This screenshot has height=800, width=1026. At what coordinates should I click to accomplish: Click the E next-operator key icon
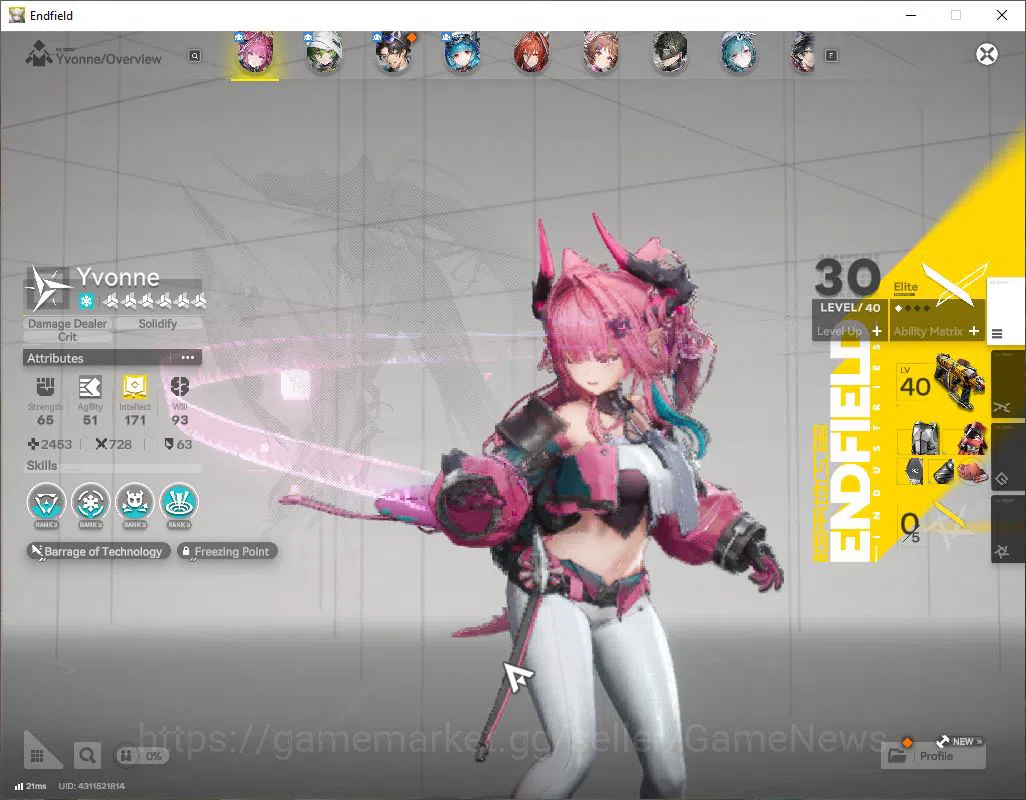pos(831,56)
